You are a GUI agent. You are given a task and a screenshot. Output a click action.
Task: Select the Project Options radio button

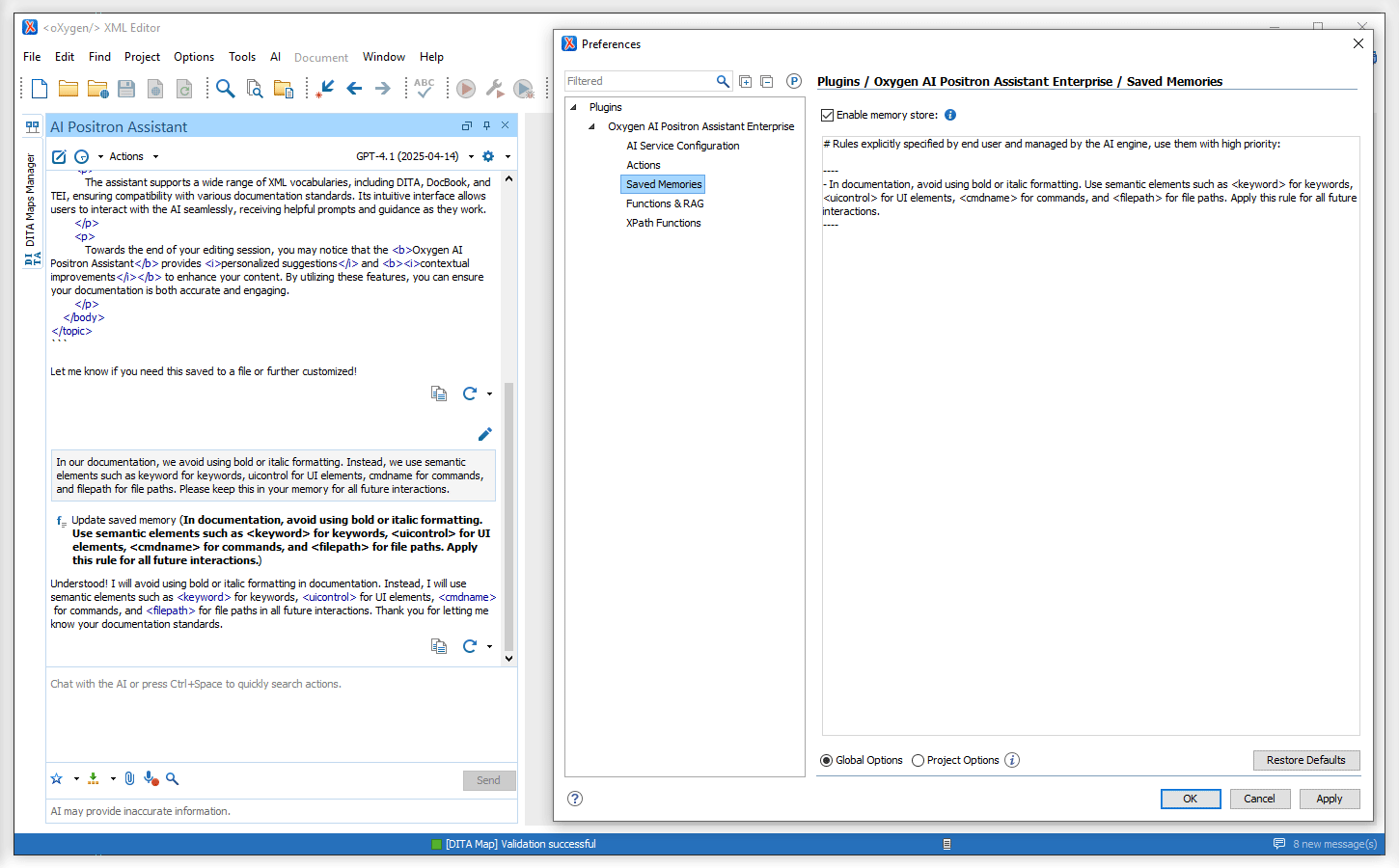[x=918, y=760]
